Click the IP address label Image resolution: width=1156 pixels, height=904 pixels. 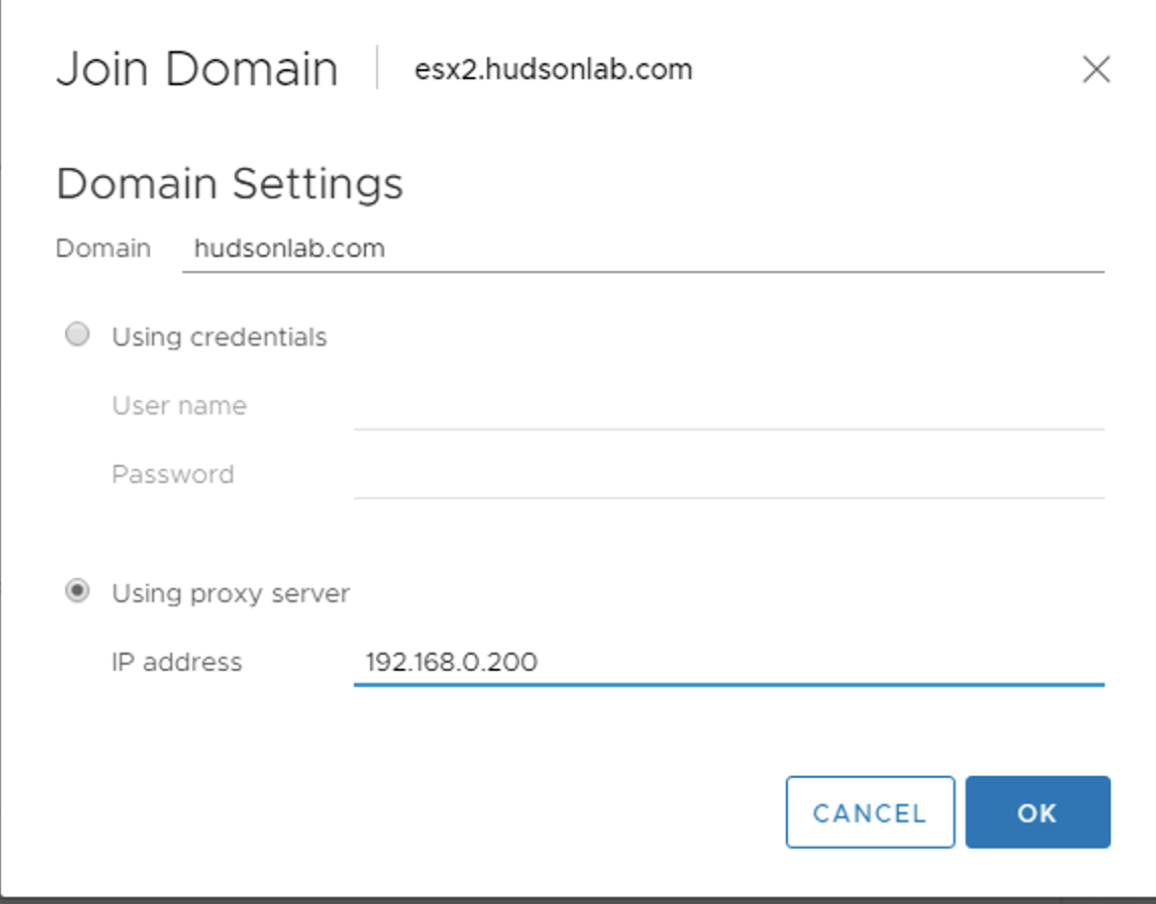point(177,662)
